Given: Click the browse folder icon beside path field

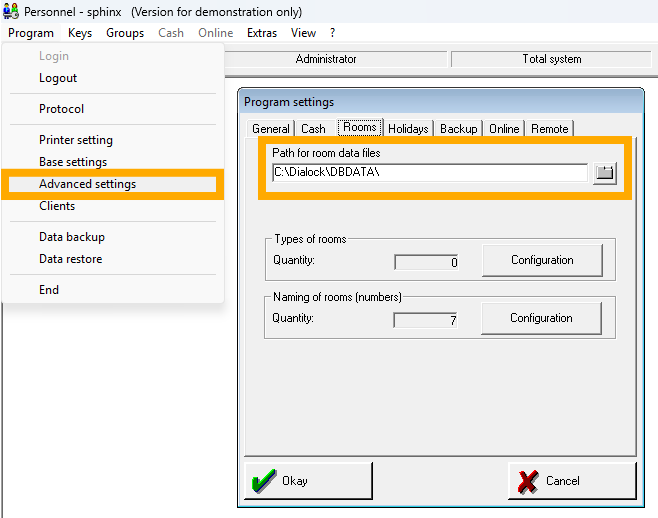Looking at the screenshot, I should (x=604, y=173).
